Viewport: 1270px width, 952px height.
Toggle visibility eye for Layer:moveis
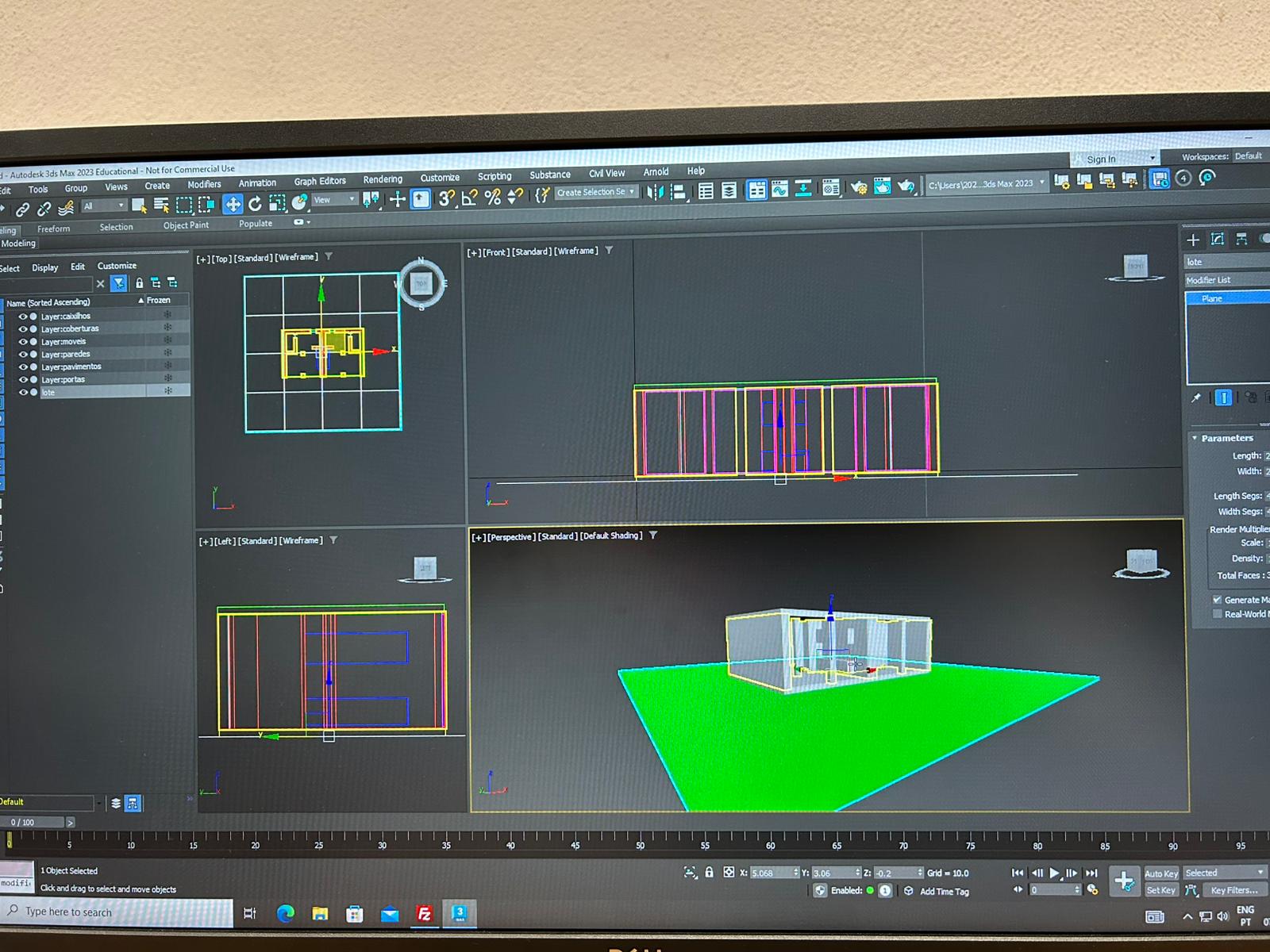pos(22,341)
